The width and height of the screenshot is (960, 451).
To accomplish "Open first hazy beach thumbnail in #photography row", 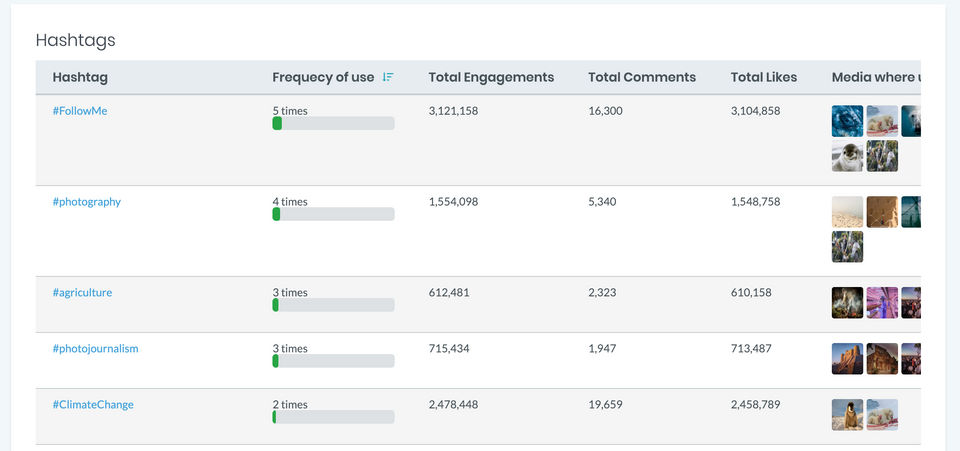I will [847, 212].
